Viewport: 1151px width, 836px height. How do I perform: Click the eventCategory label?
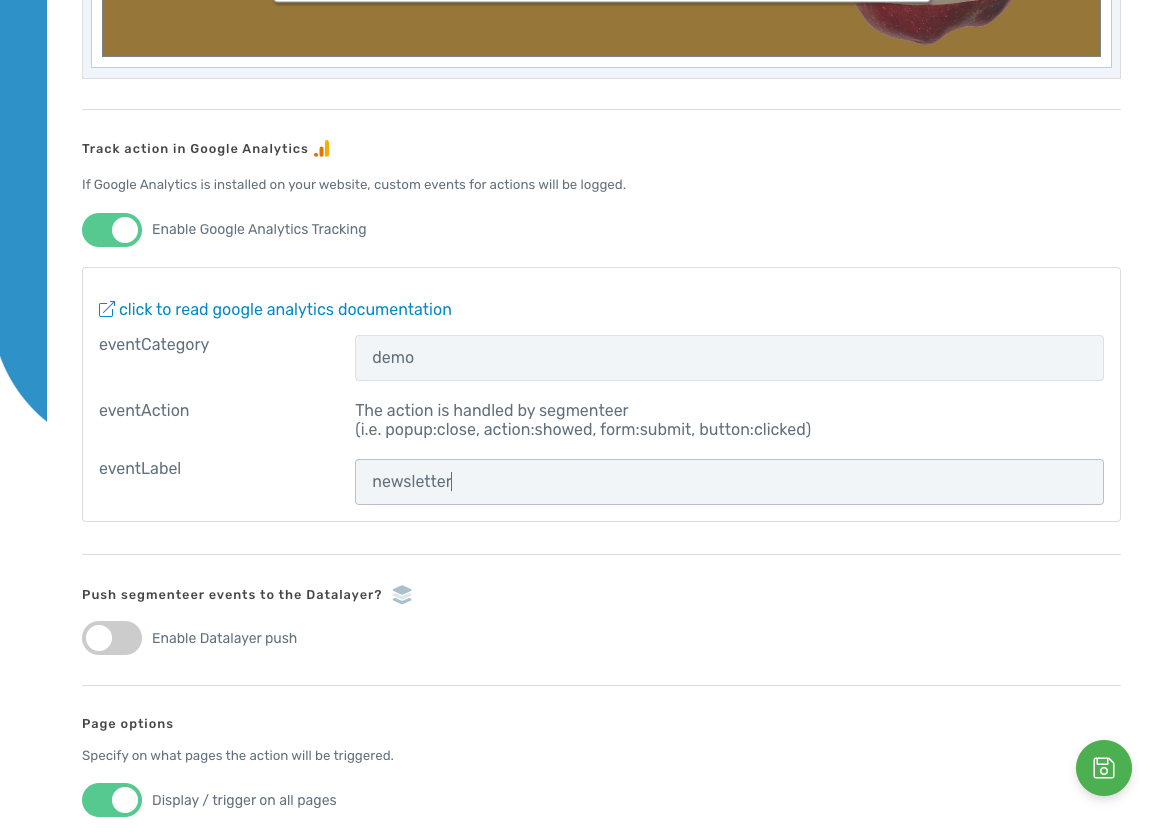tap(154, 345)
